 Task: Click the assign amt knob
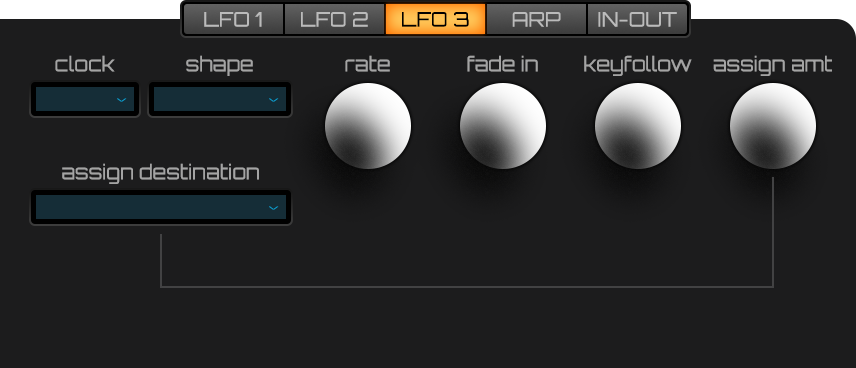point(773,126)
